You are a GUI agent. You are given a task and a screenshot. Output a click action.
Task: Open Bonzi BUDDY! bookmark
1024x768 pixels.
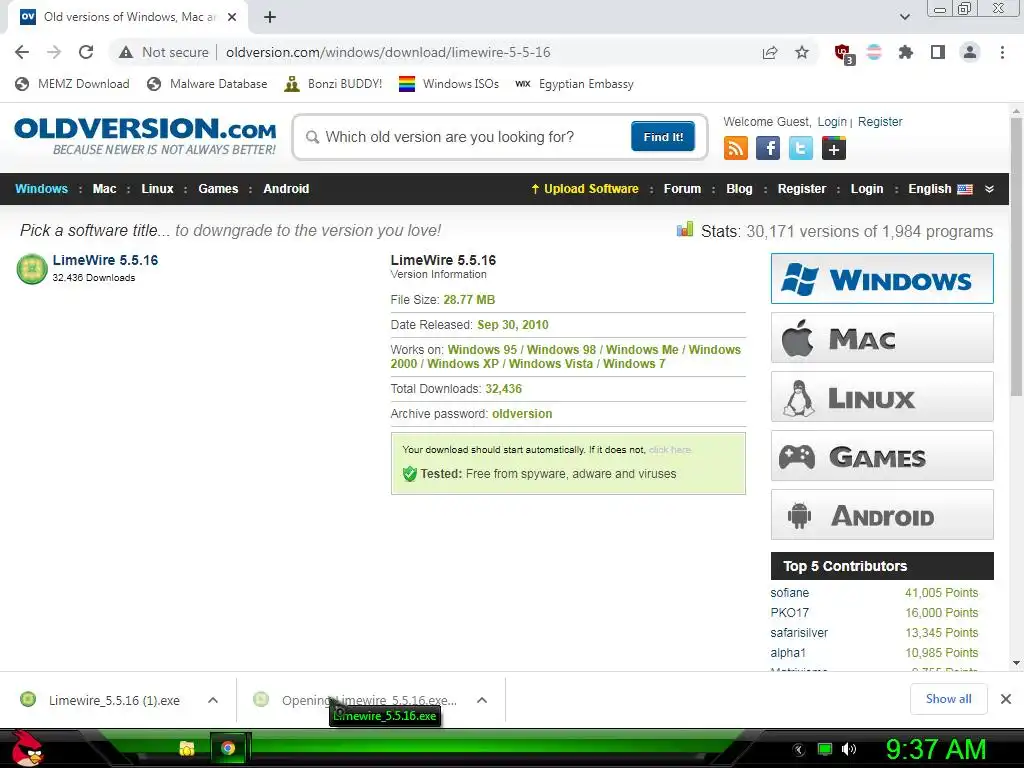coord(334,84)
